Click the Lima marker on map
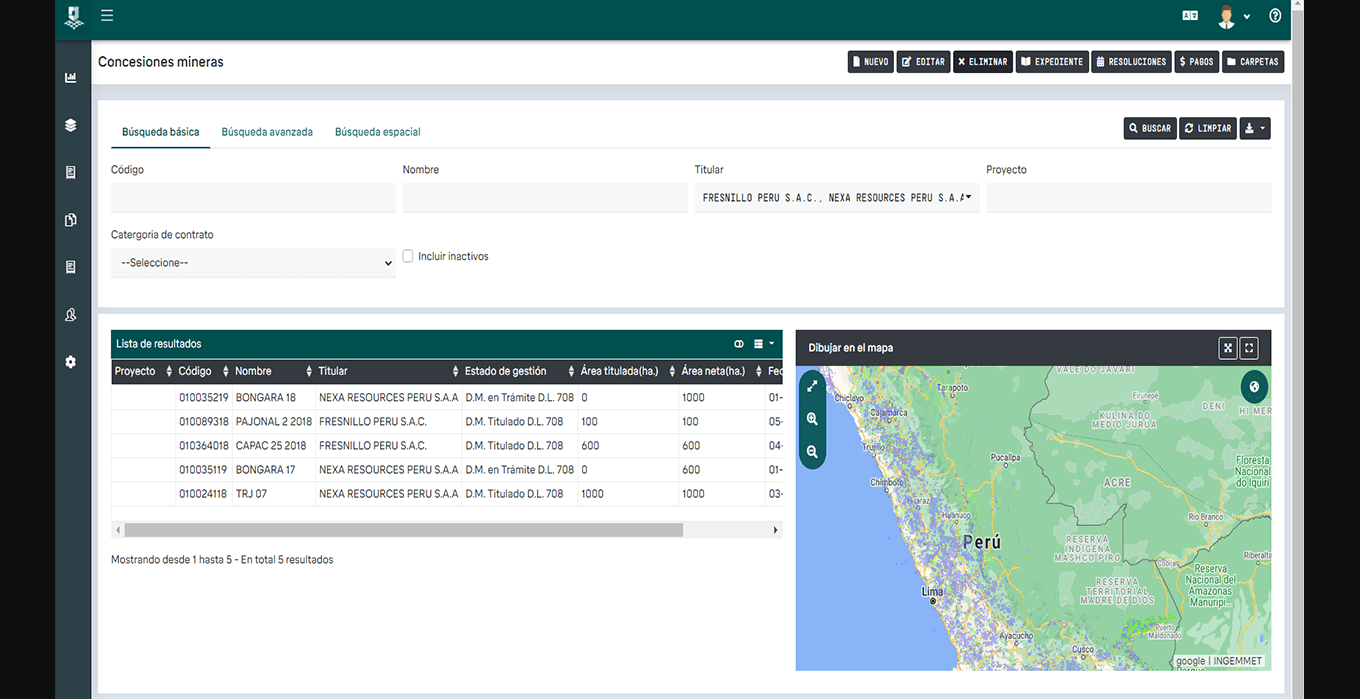The width and height of the screenshot is (1360, 699). 933,601
